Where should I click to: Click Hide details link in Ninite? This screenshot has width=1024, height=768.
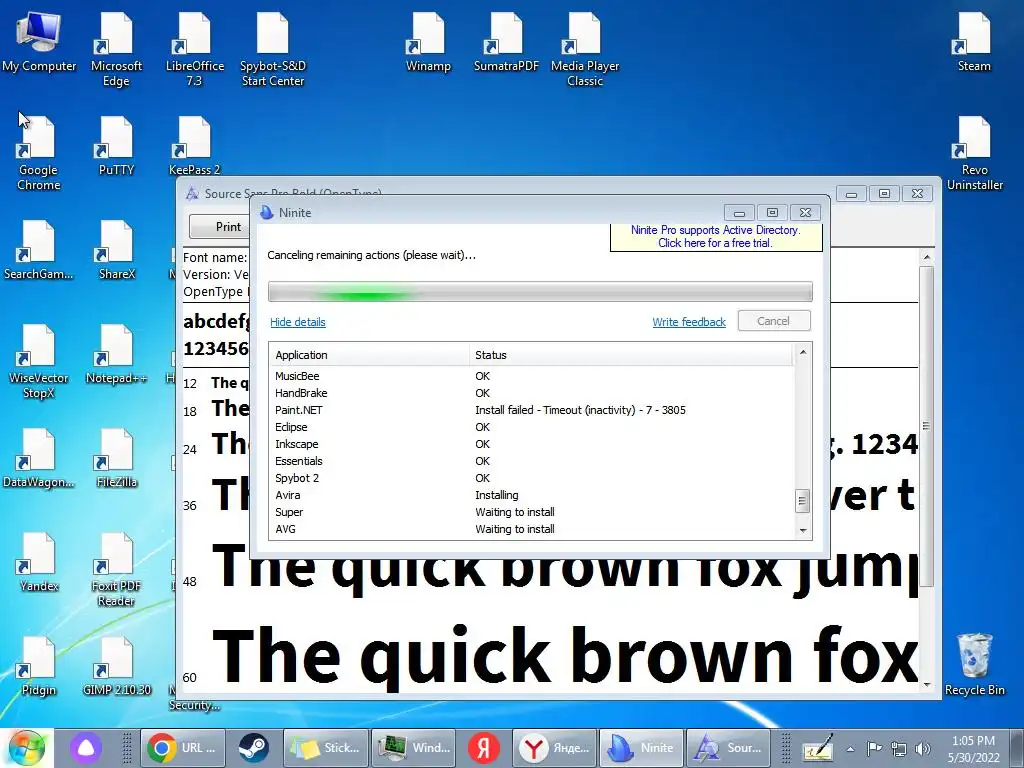298,322
